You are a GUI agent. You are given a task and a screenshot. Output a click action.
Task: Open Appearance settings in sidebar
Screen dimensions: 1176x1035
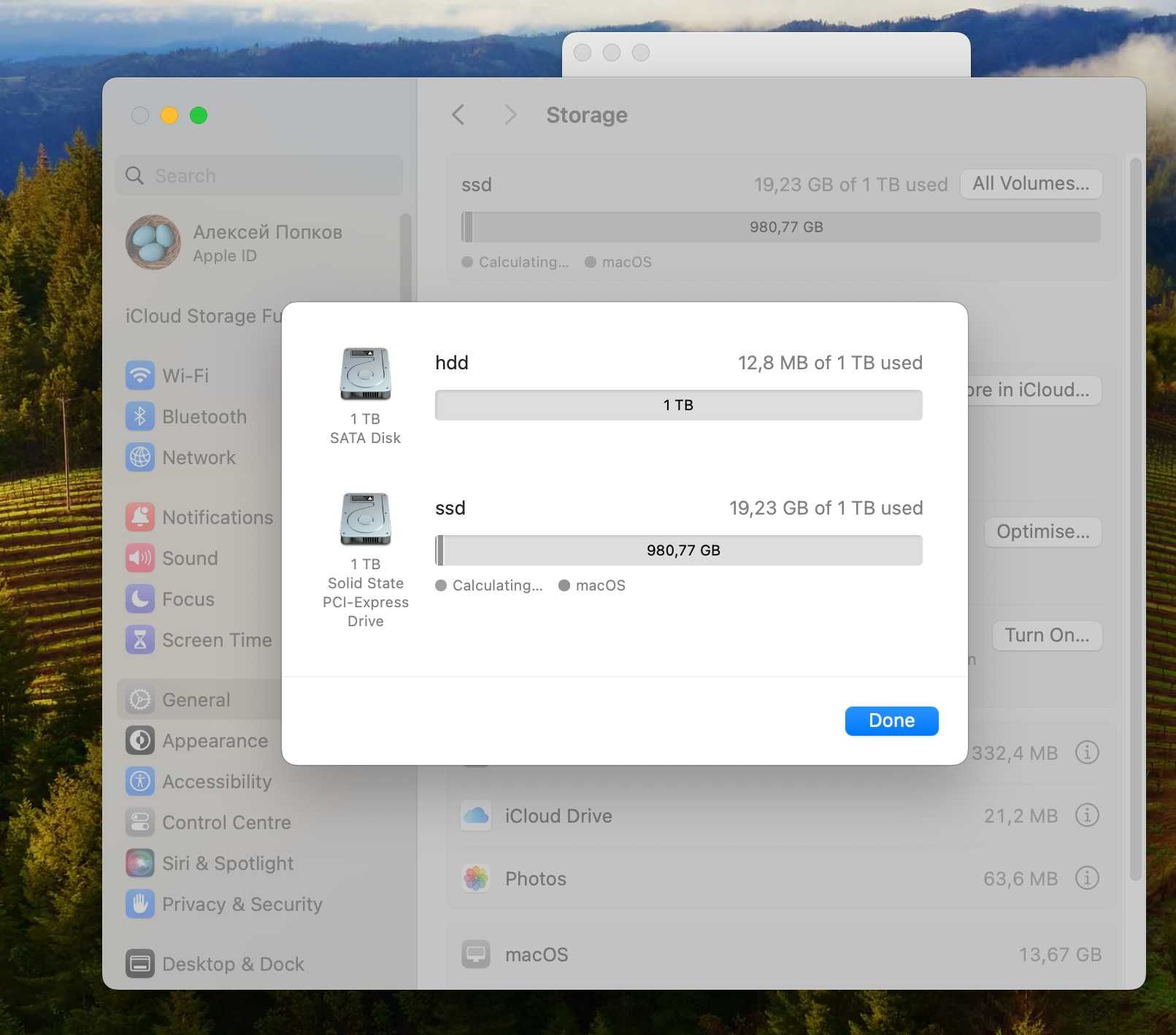(x=199, y=741)
